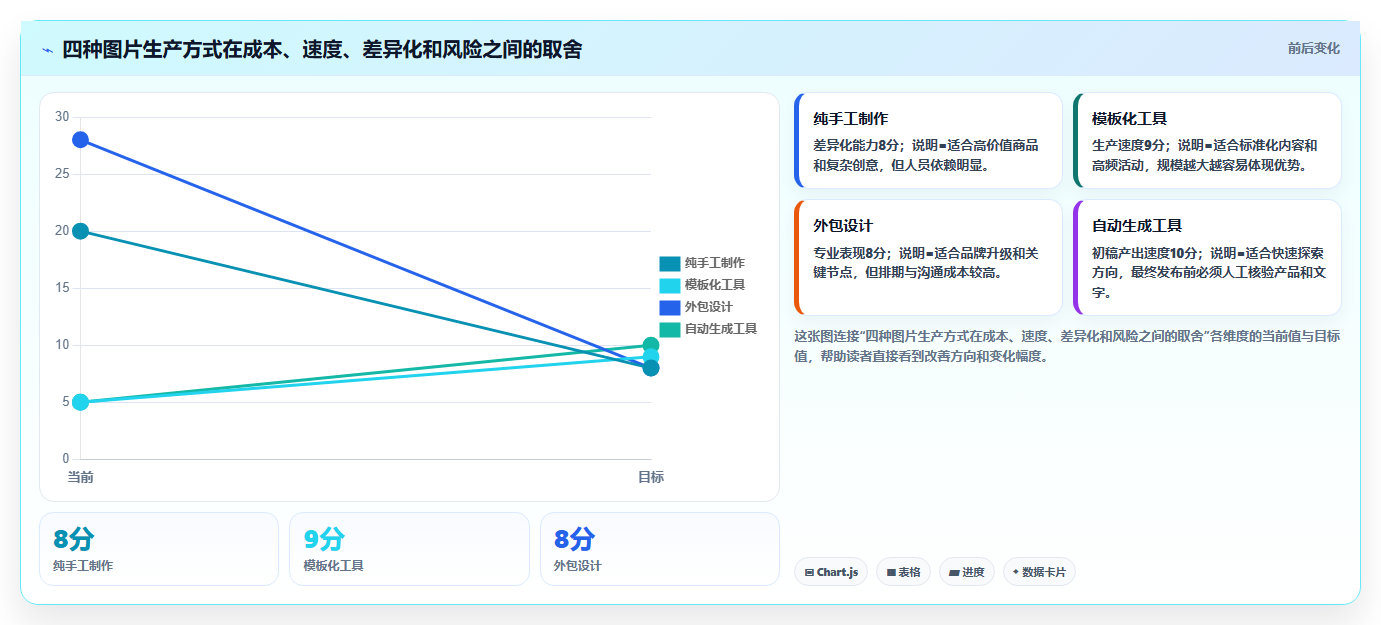The width and height of the screenshot is (1381, 625).
Task: Click the target data point at 8
Action: point(651,368)
